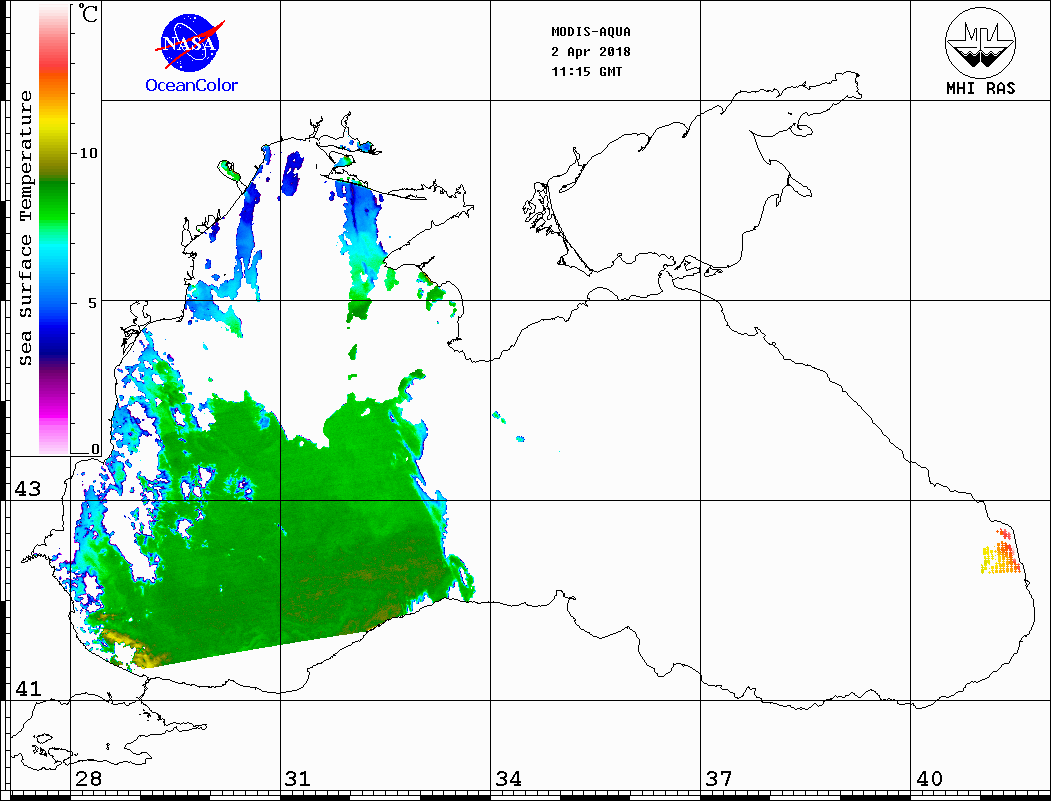Image resolution: width=1051 pixels, height=801 pixels.
Task: Click the longitude label 40
Action: point(929,779)
